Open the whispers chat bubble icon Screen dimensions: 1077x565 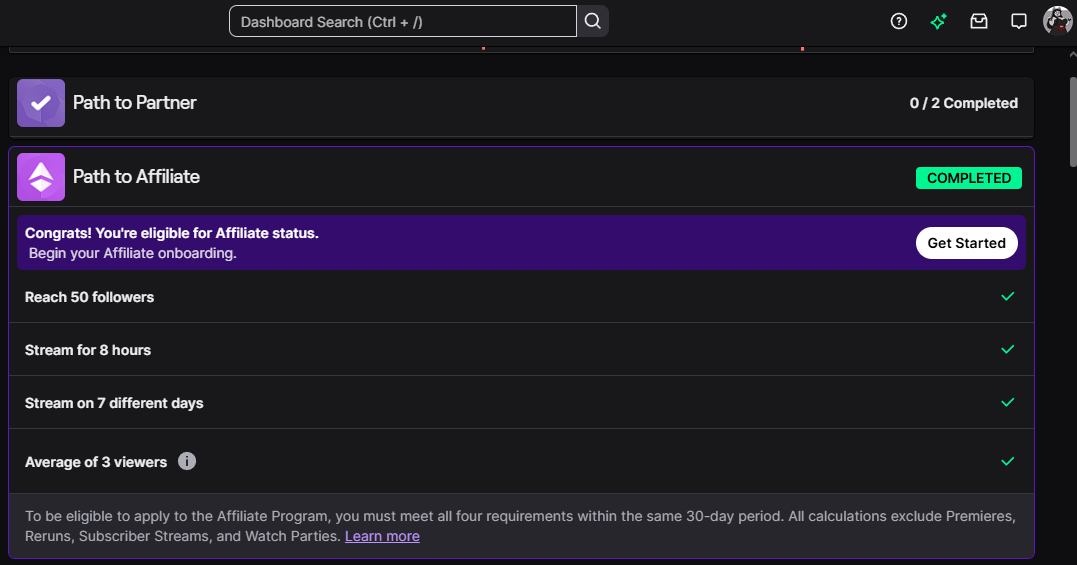1019,21
